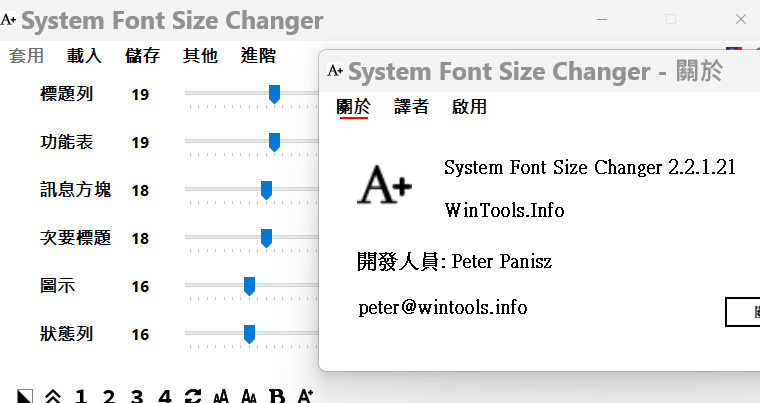Select preset 1 in bottom toolbar
Viewport: 760px width, 403px height.
click(x=81, y=396)
